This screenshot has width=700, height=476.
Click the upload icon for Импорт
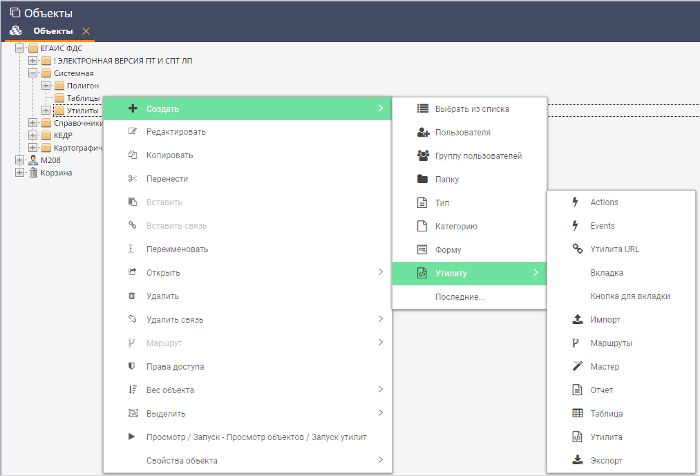click(x=576, y=320)
